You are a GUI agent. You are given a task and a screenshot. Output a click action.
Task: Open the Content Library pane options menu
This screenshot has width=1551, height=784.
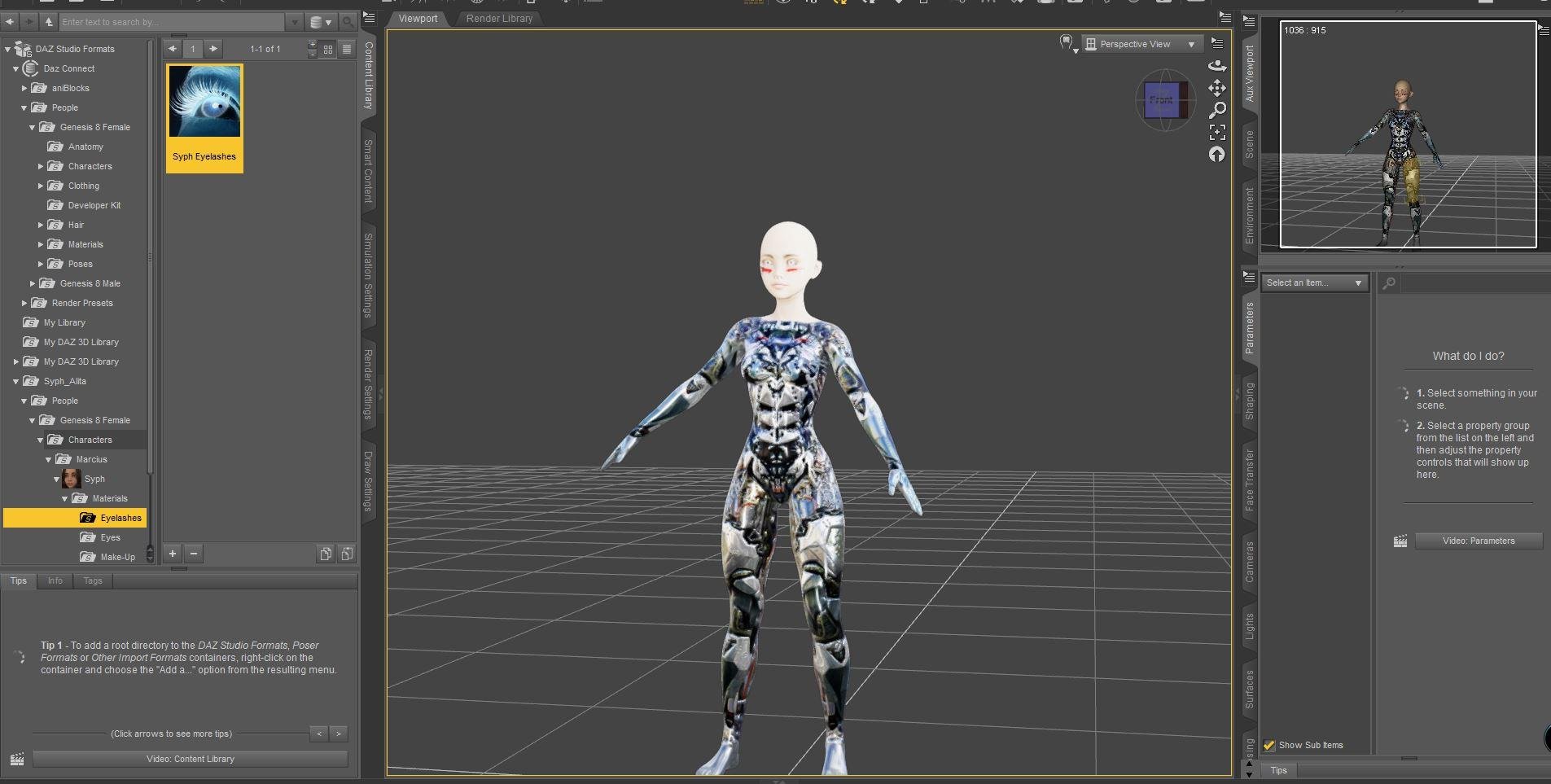369,17
